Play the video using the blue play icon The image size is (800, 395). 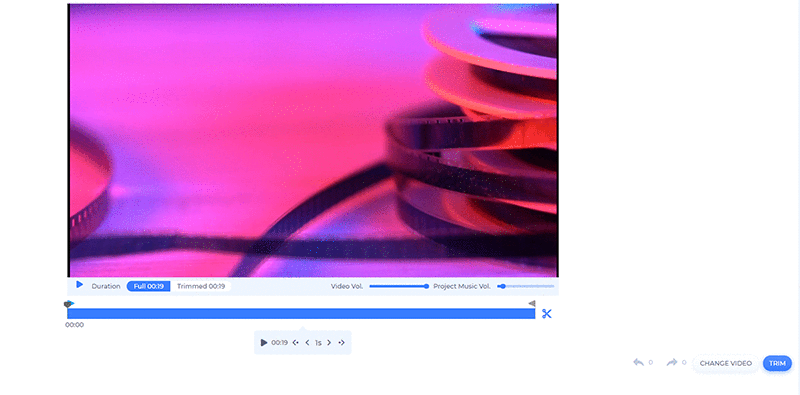coord(80,285)
